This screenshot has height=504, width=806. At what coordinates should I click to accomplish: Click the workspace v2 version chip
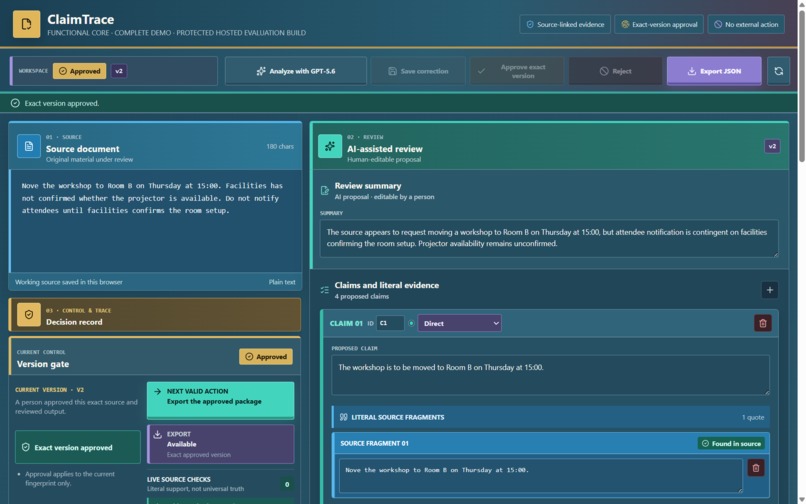tap(119, 71)
